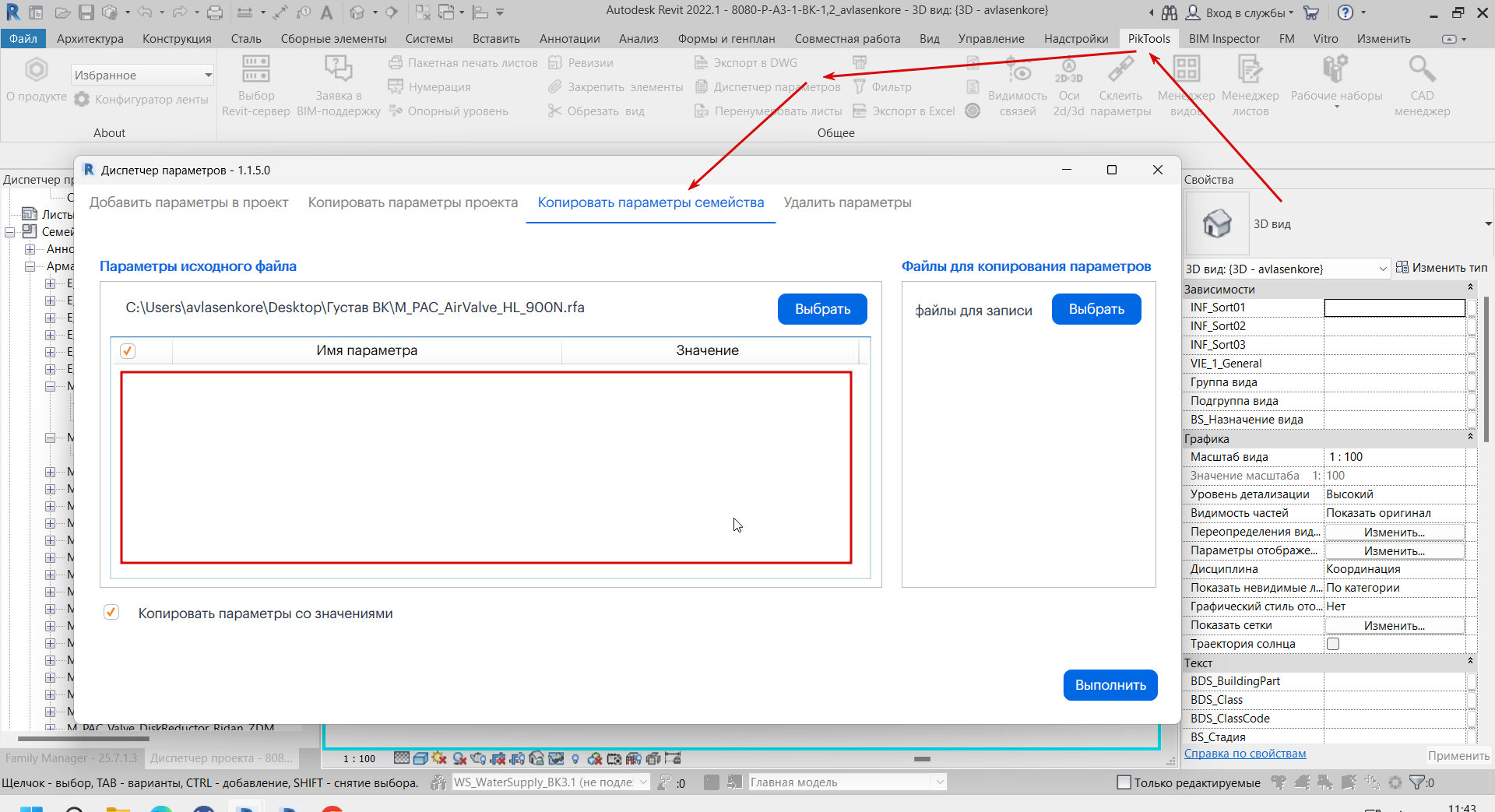
Task: Toggle Только редактируемые checkbox
Action: coord(1124,782)
